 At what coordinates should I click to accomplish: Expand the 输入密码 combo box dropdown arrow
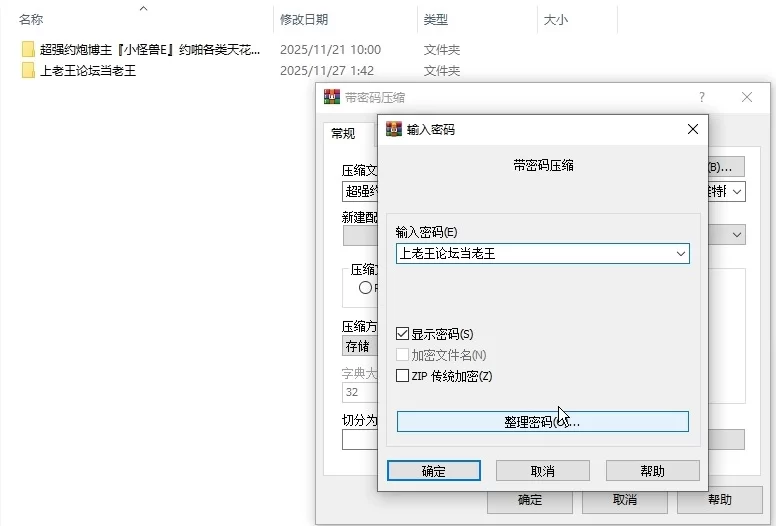point(680,254)
